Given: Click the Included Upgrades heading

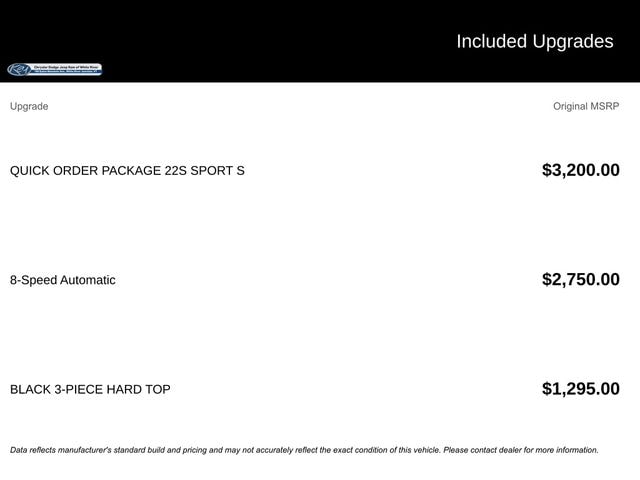Looking at the screenshot, I should coord(534,41).
